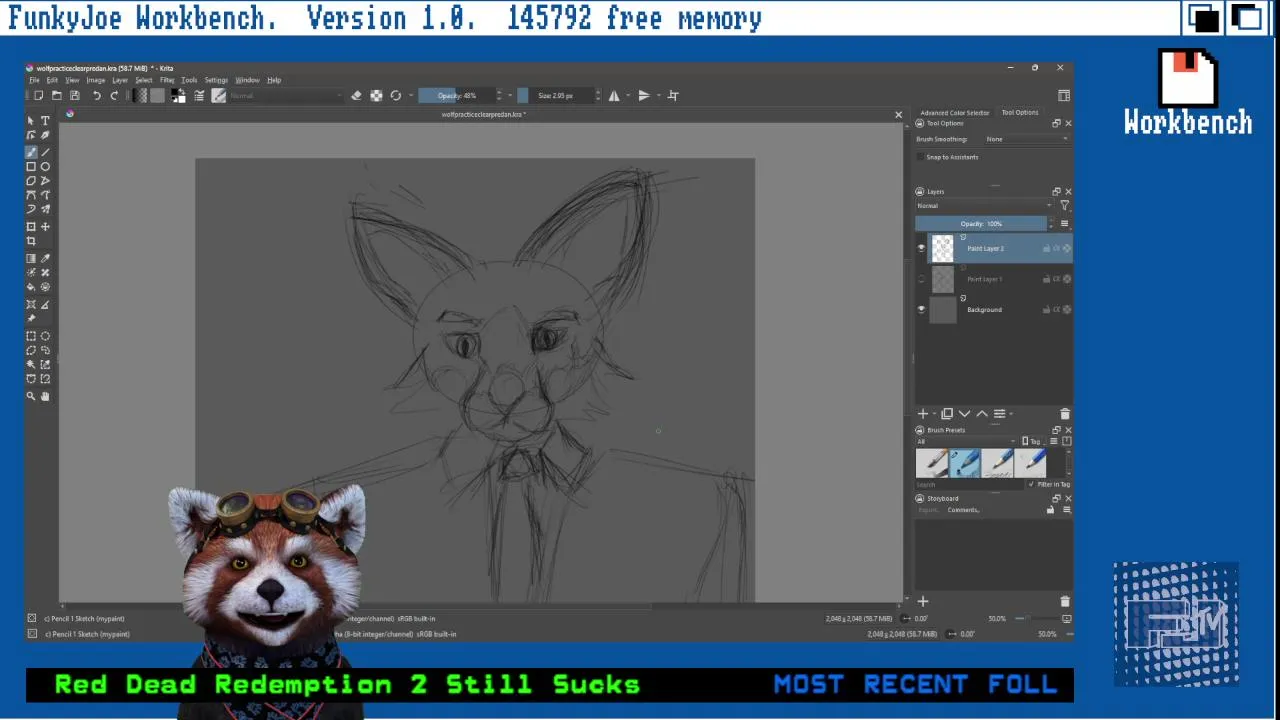This screenshot has width=1280, height=720.
Task: Select the Zoom tool magnifier
Action: coord(31,396)
